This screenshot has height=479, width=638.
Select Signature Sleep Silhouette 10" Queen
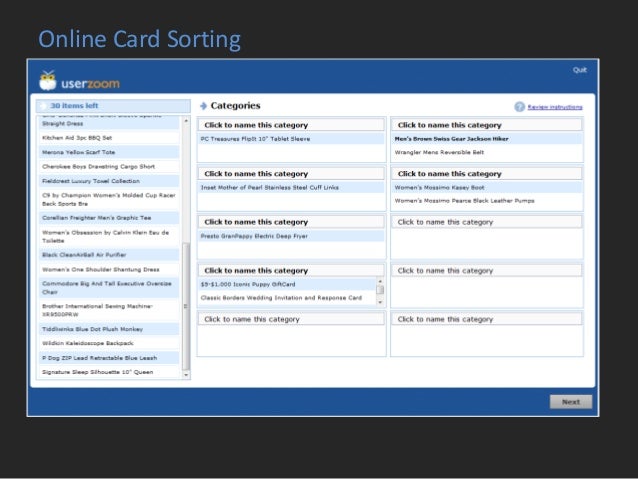109,372
